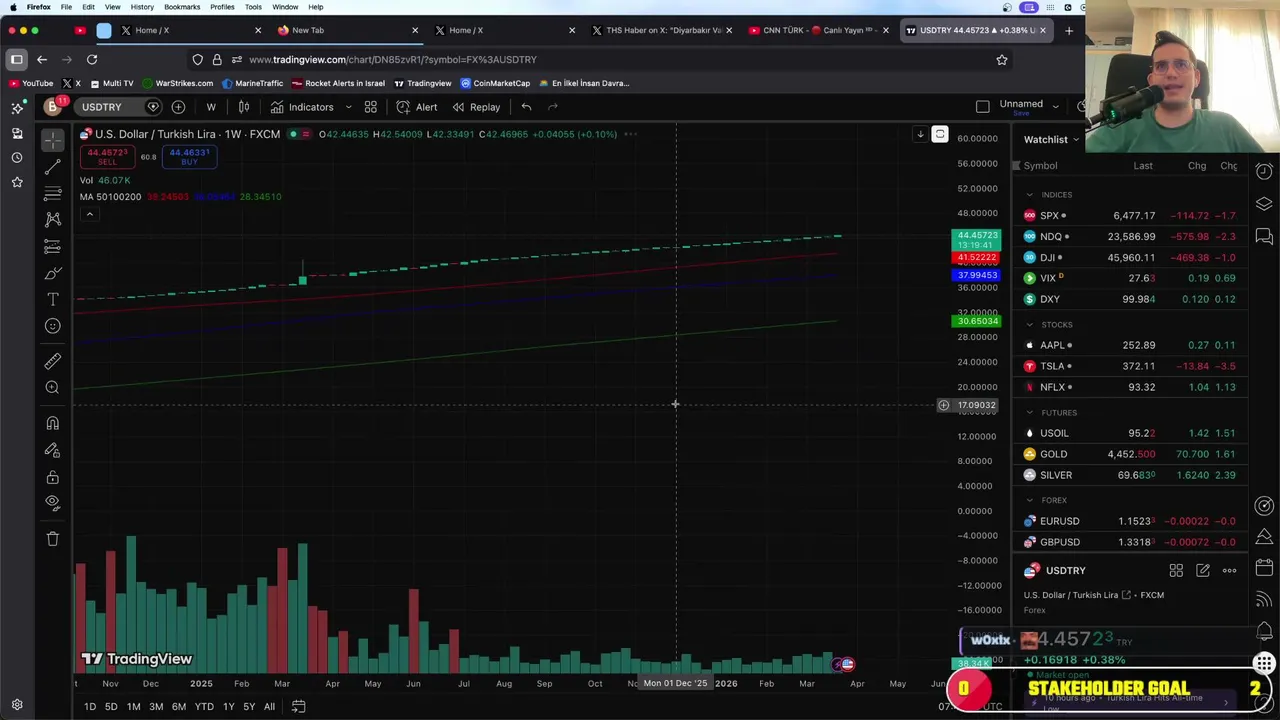Select the brush drawing tool
This screenshot has height=720, width=1280.
click(x=53, y=273)
